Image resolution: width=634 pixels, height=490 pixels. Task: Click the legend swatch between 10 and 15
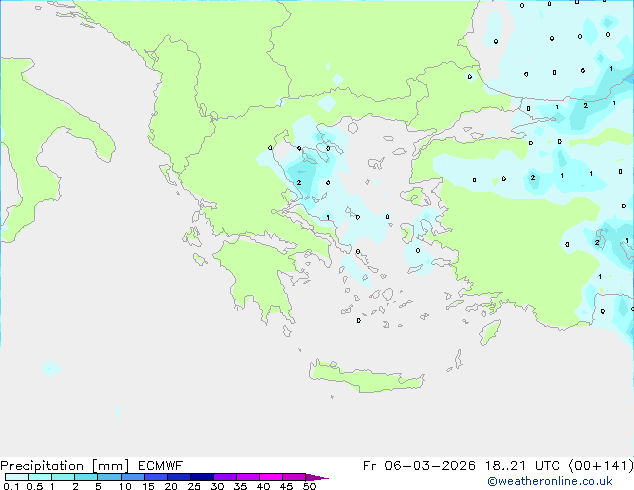click(x=133, y=477)
